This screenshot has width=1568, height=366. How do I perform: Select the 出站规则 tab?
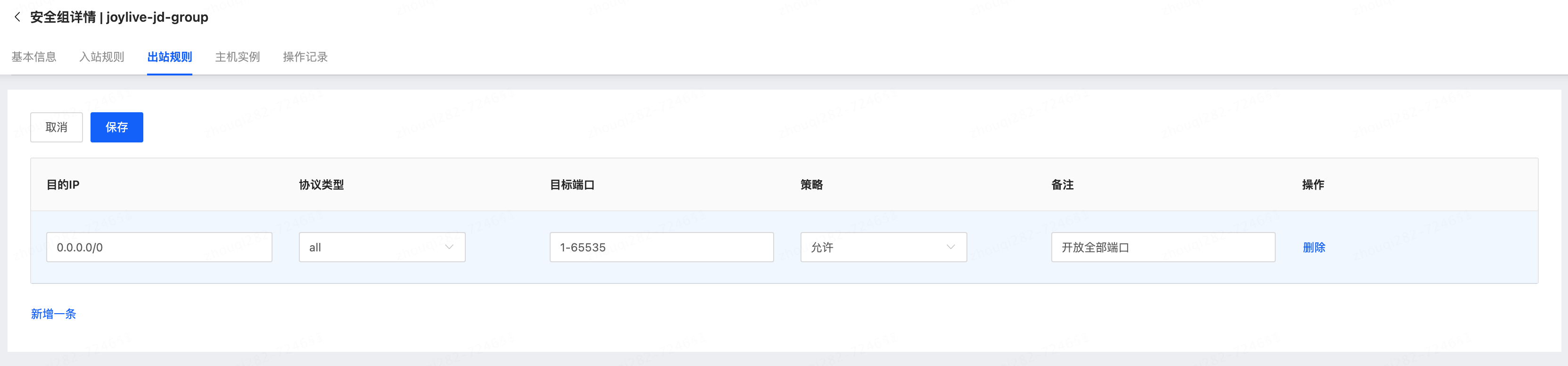(169, 57)
